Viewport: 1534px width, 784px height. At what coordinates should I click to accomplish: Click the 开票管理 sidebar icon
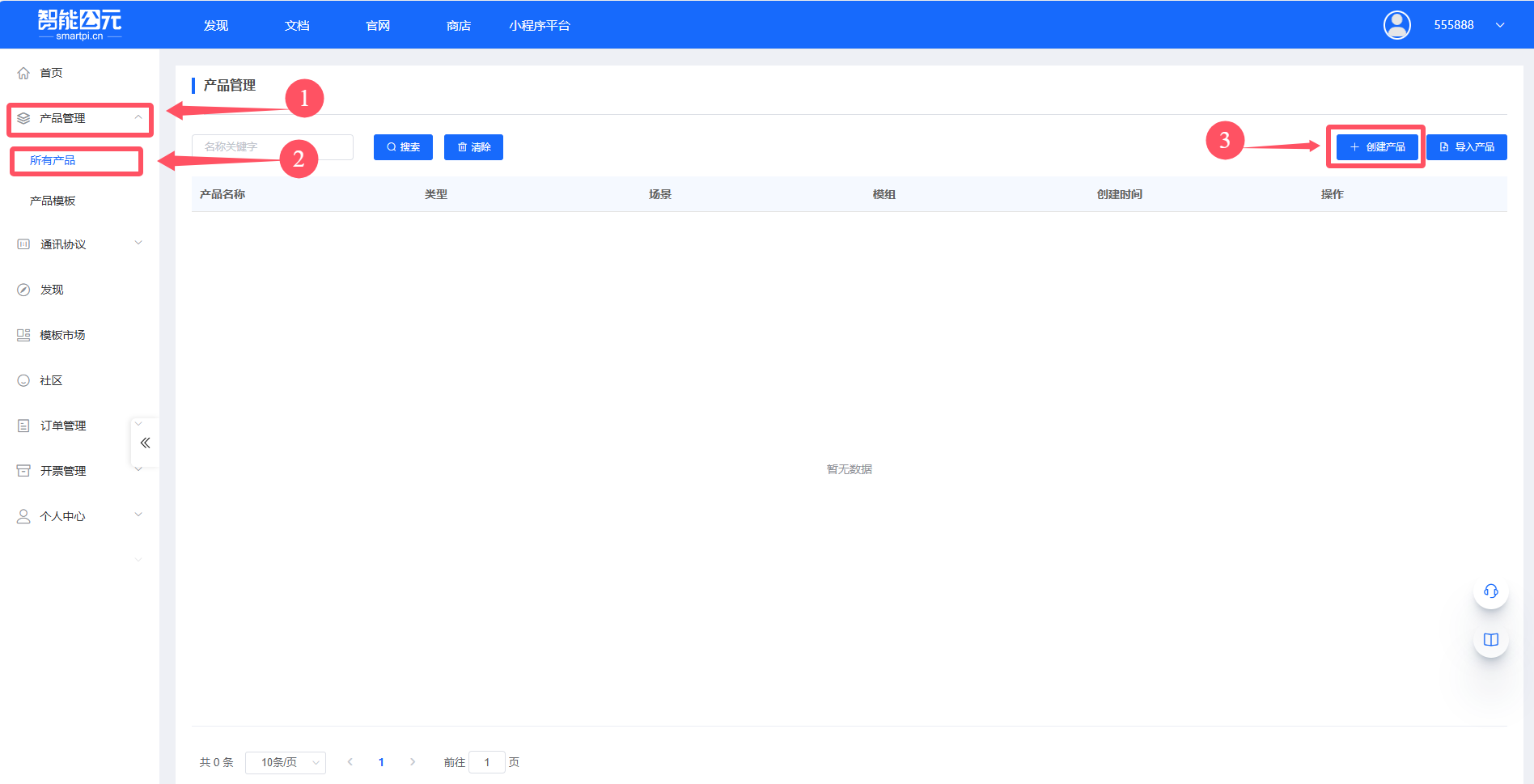[x=23, y=471]
